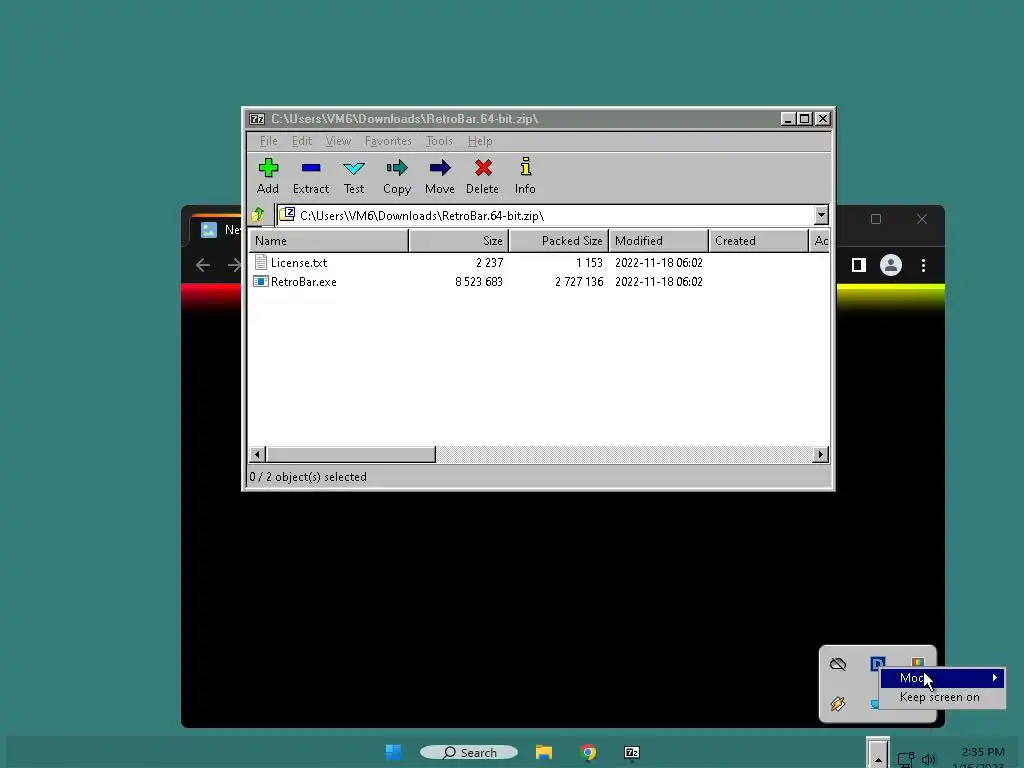Viewport: 1024px width, 768px height.
Task: Click the taskbar Search box
Action: click(469, 752)
